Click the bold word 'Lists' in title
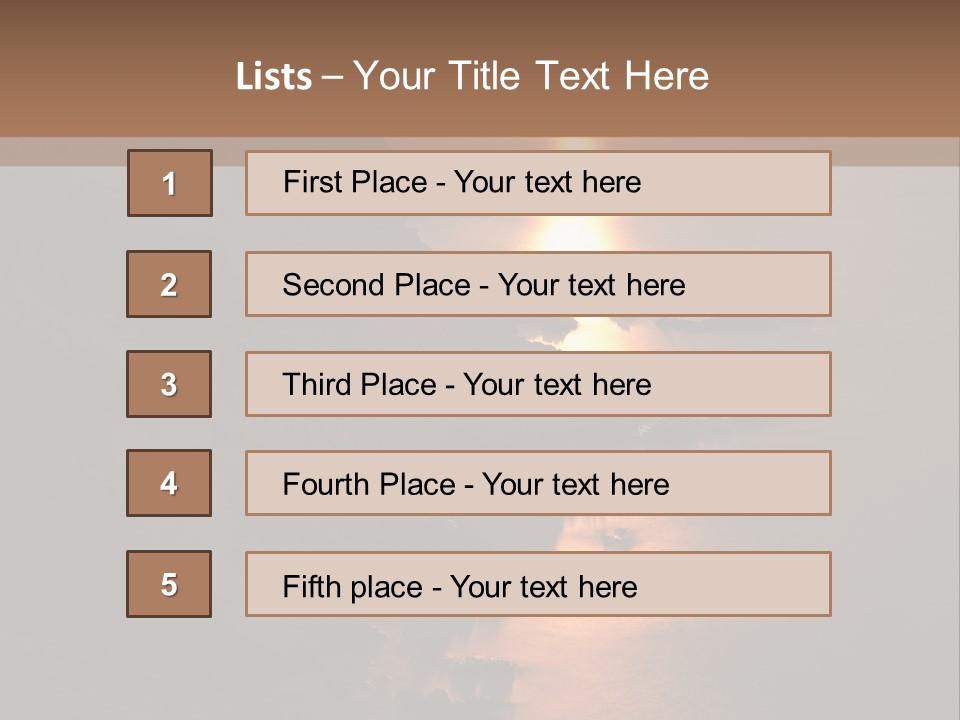960x720 pixels. pyautogui.click(x=273, y=77)
